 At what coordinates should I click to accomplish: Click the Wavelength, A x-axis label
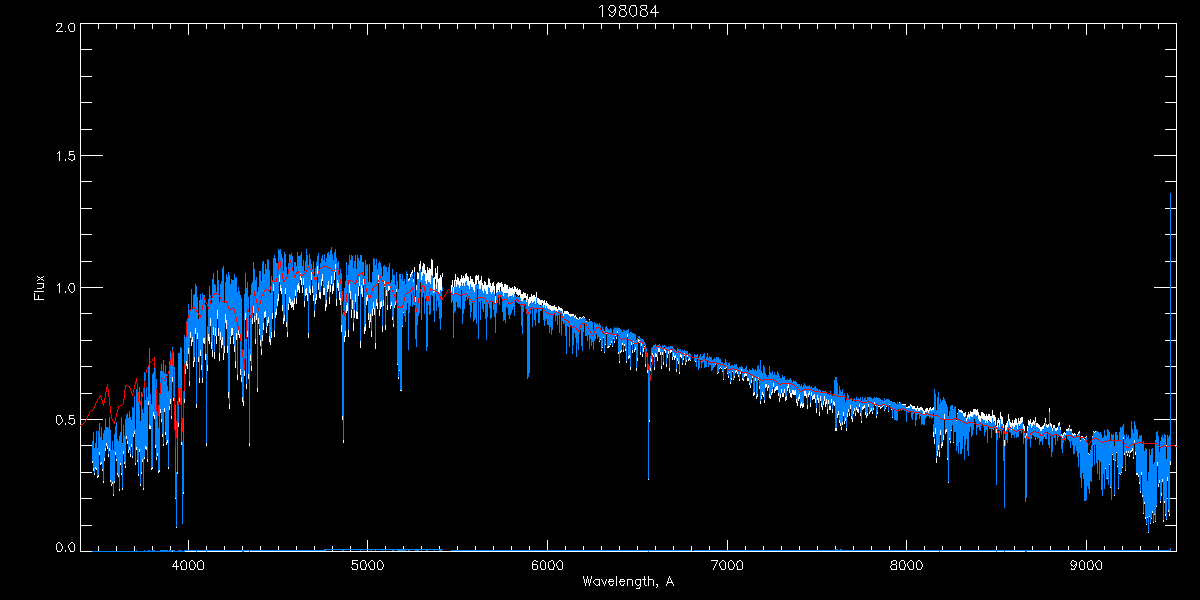(x=627, y=582)
